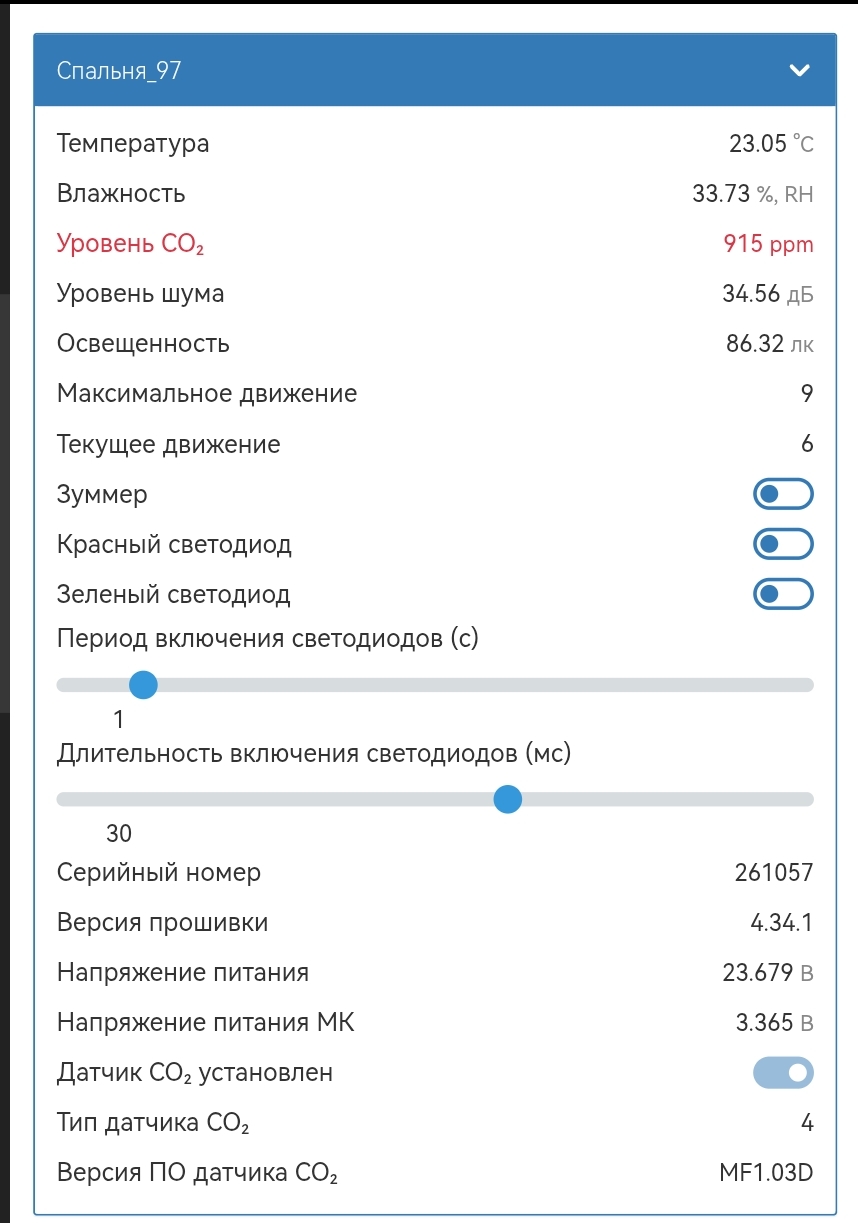The image size is (858, 1223).
Task: Enable the Красный светодиод switch
Action: [783, 544]
